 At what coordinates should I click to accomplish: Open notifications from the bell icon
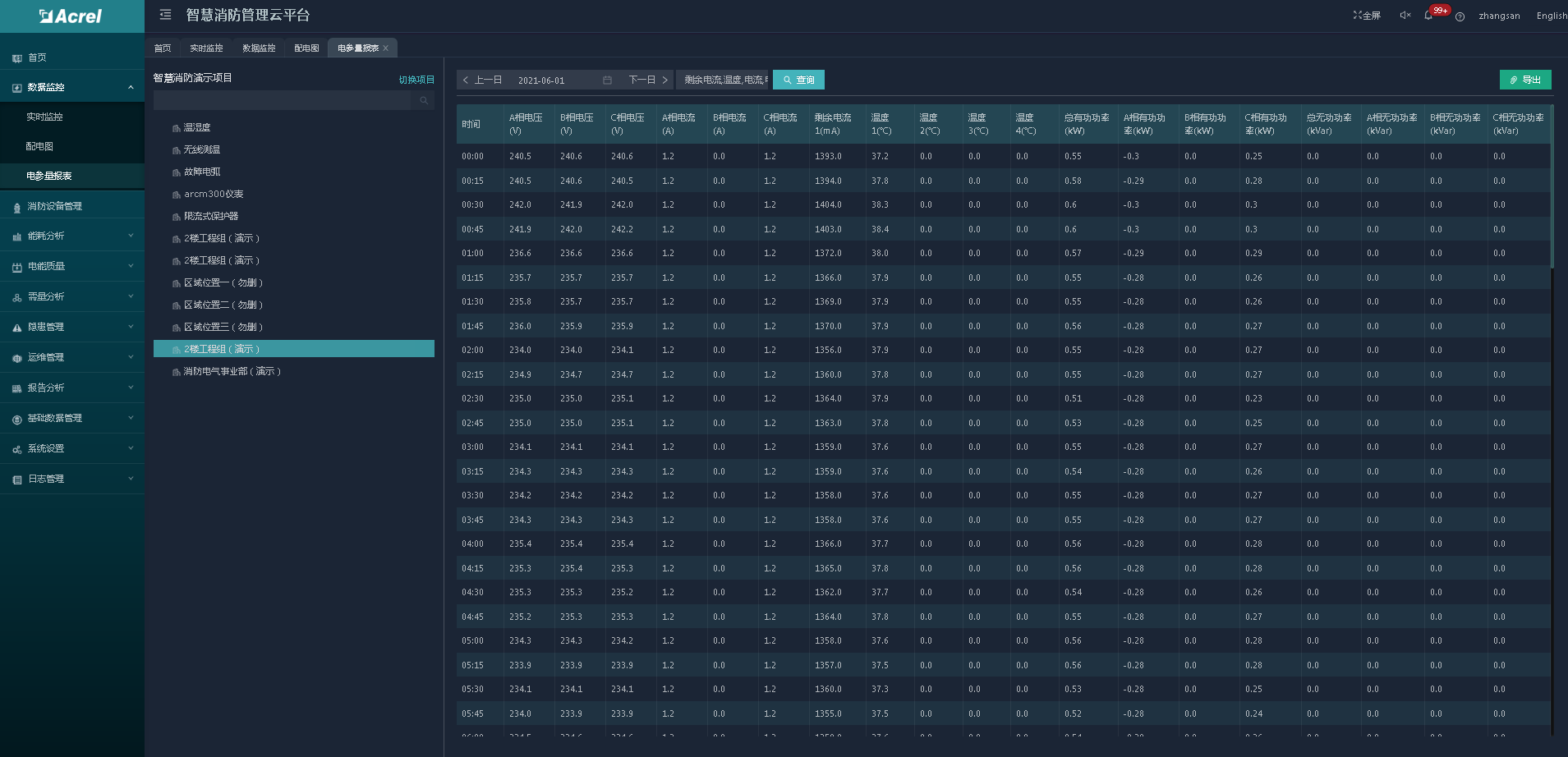tap(1428, 16)
